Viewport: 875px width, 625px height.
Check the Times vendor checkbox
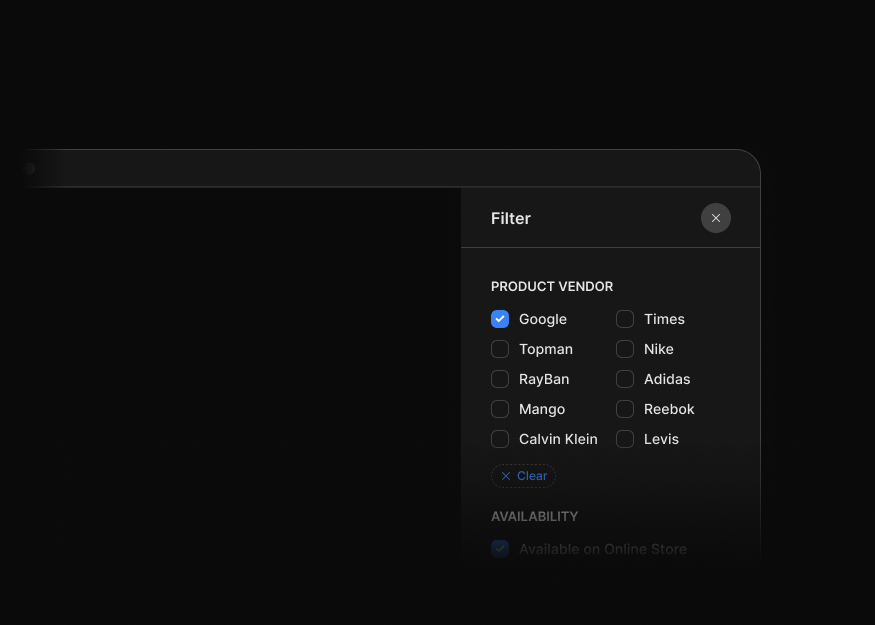click(x=625, y=319)
